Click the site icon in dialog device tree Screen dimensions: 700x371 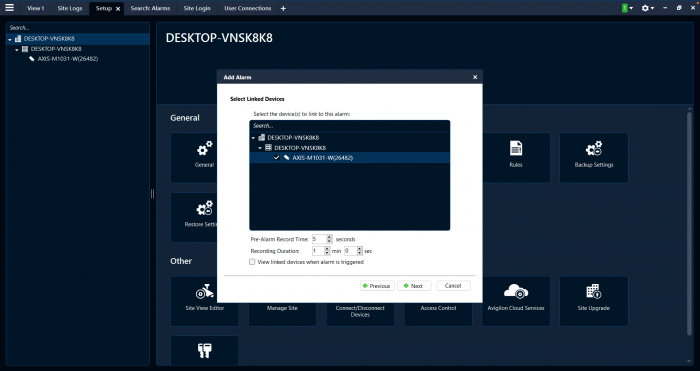[262, 138]
